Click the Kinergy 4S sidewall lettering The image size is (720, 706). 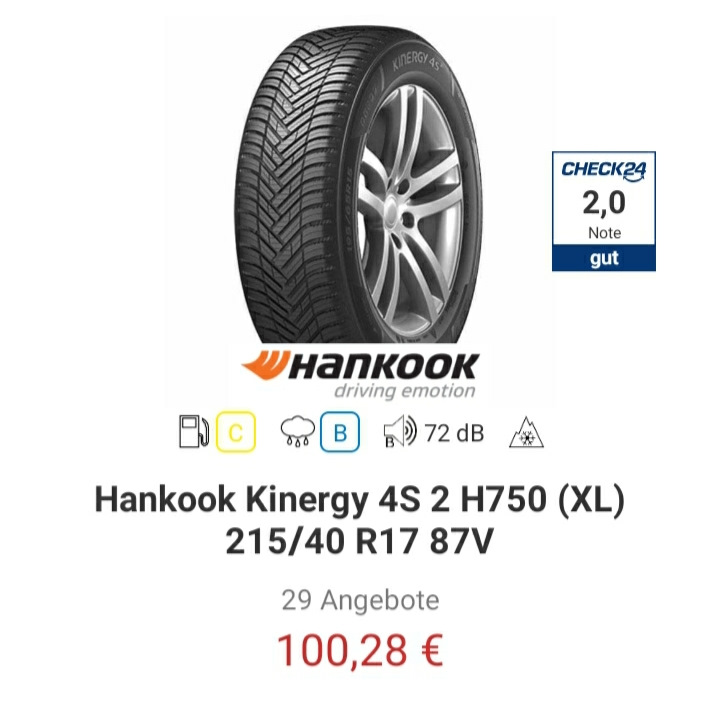417,62
